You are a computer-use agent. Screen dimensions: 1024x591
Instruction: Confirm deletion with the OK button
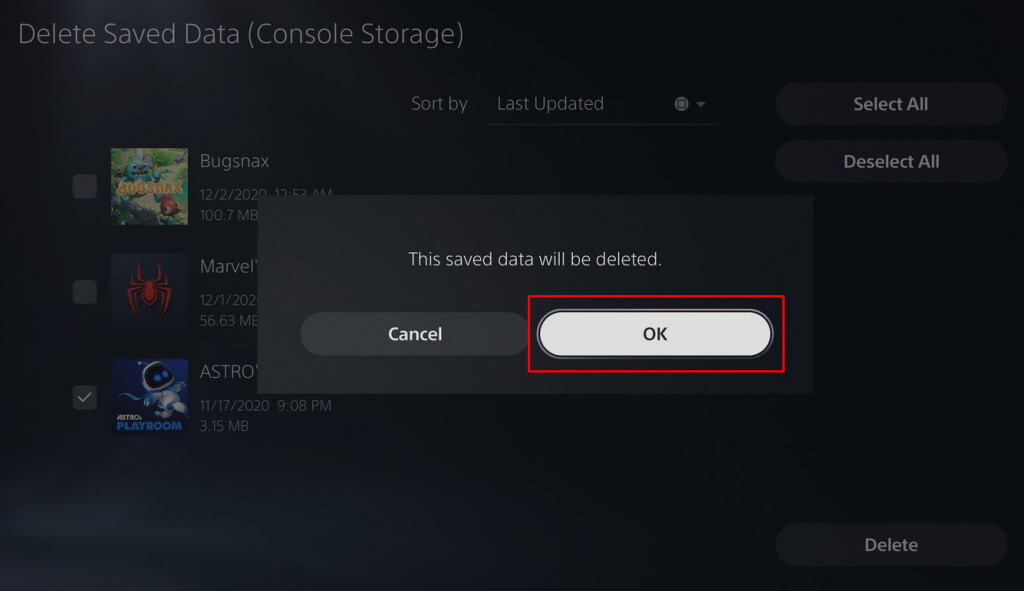pos(655,334)
